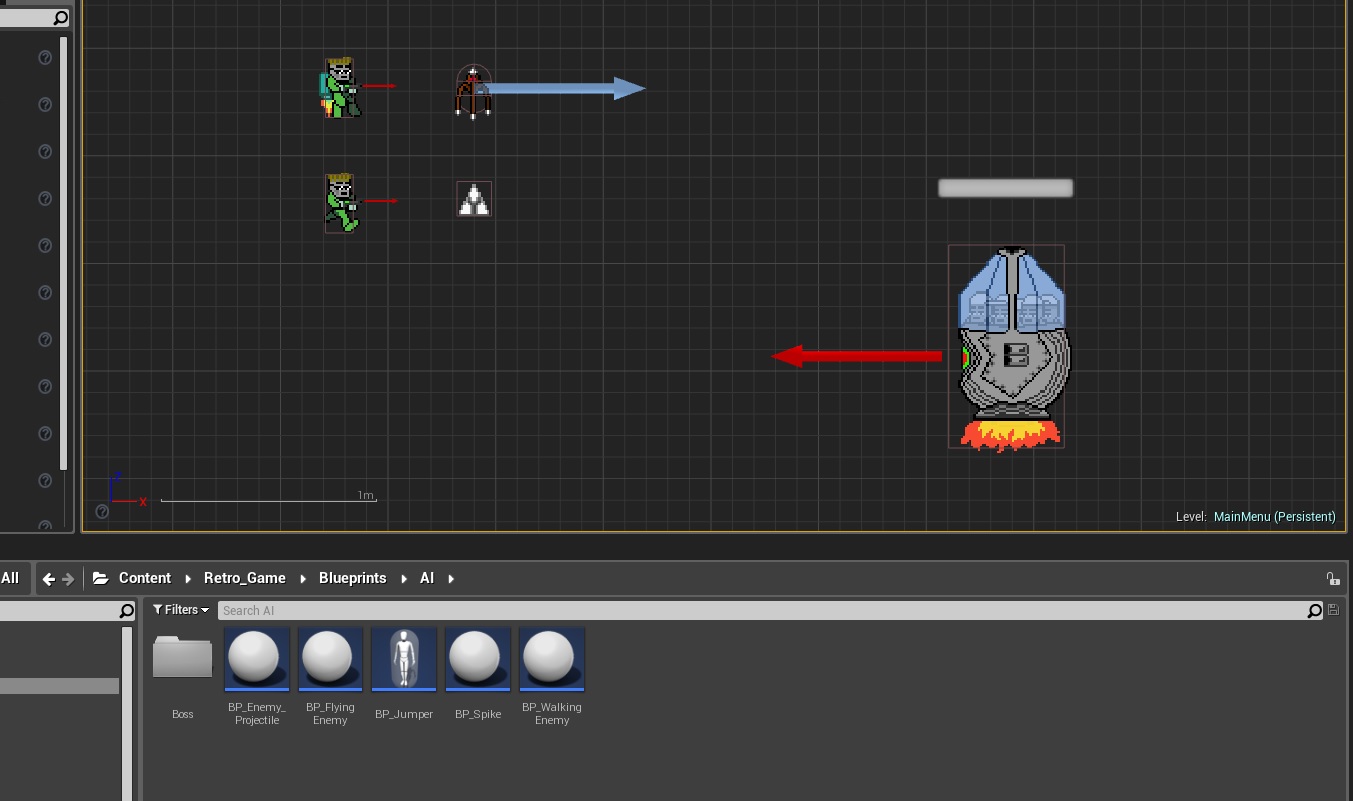Go forward in Content Browser history
This screenshot has height=801, width=1353.
[68, 579]
